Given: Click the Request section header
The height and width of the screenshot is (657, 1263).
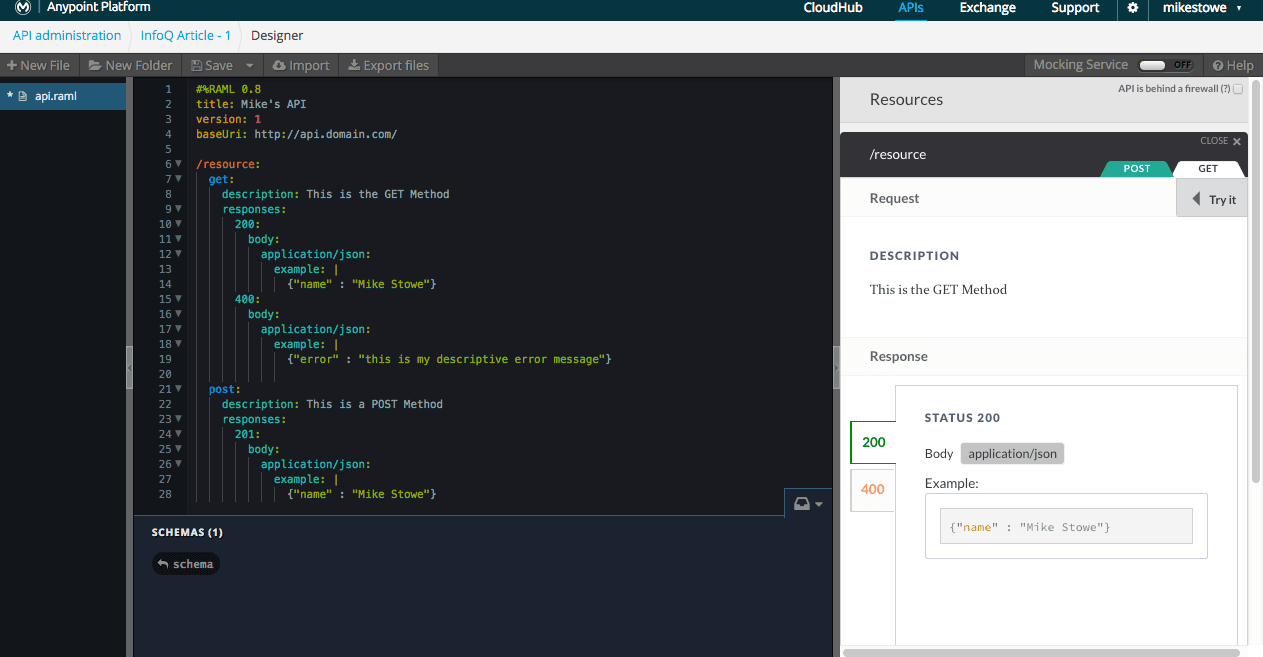Looking at the screenshot, I should click(x=894, y=198).
